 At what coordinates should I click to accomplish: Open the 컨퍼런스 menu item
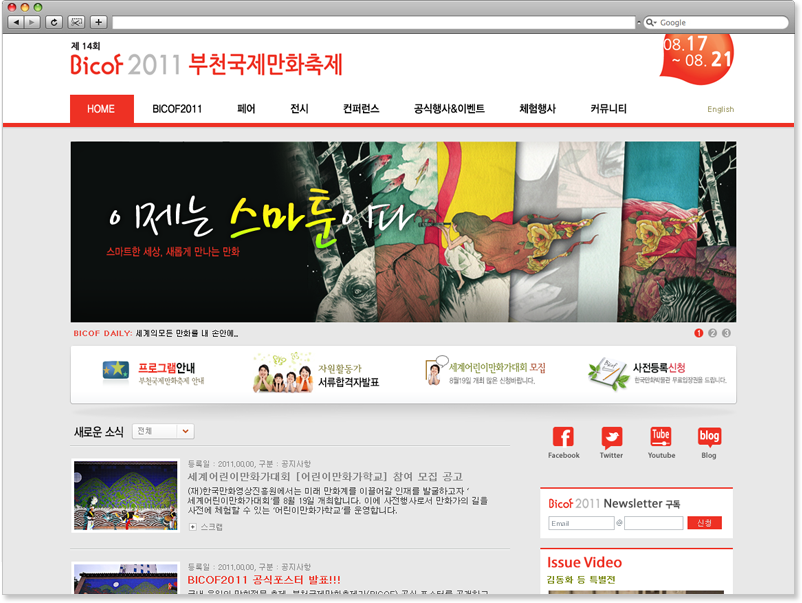(361, 109)
